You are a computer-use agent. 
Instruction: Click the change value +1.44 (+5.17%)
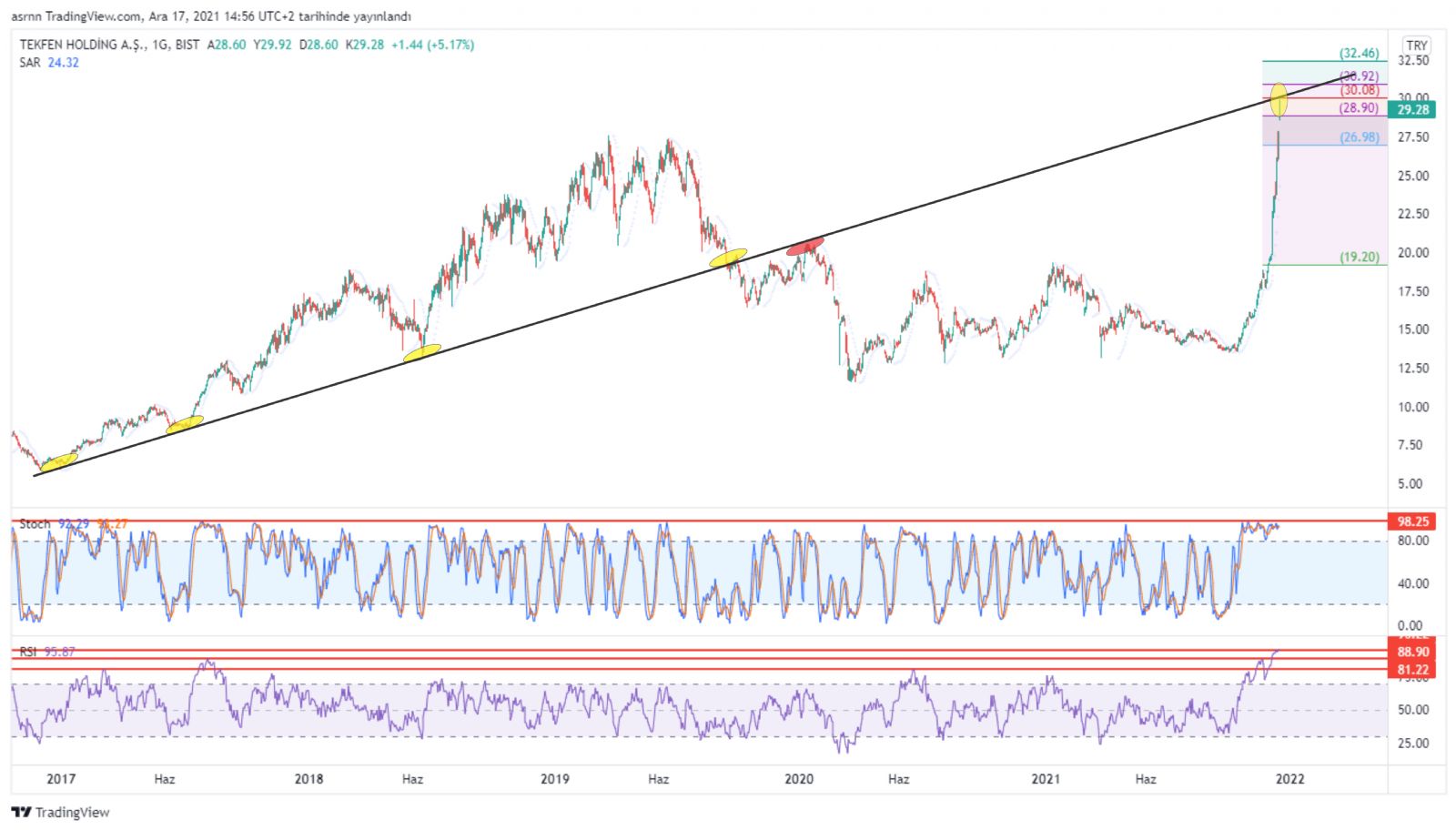pyautogui.click(x=432, y=45)
